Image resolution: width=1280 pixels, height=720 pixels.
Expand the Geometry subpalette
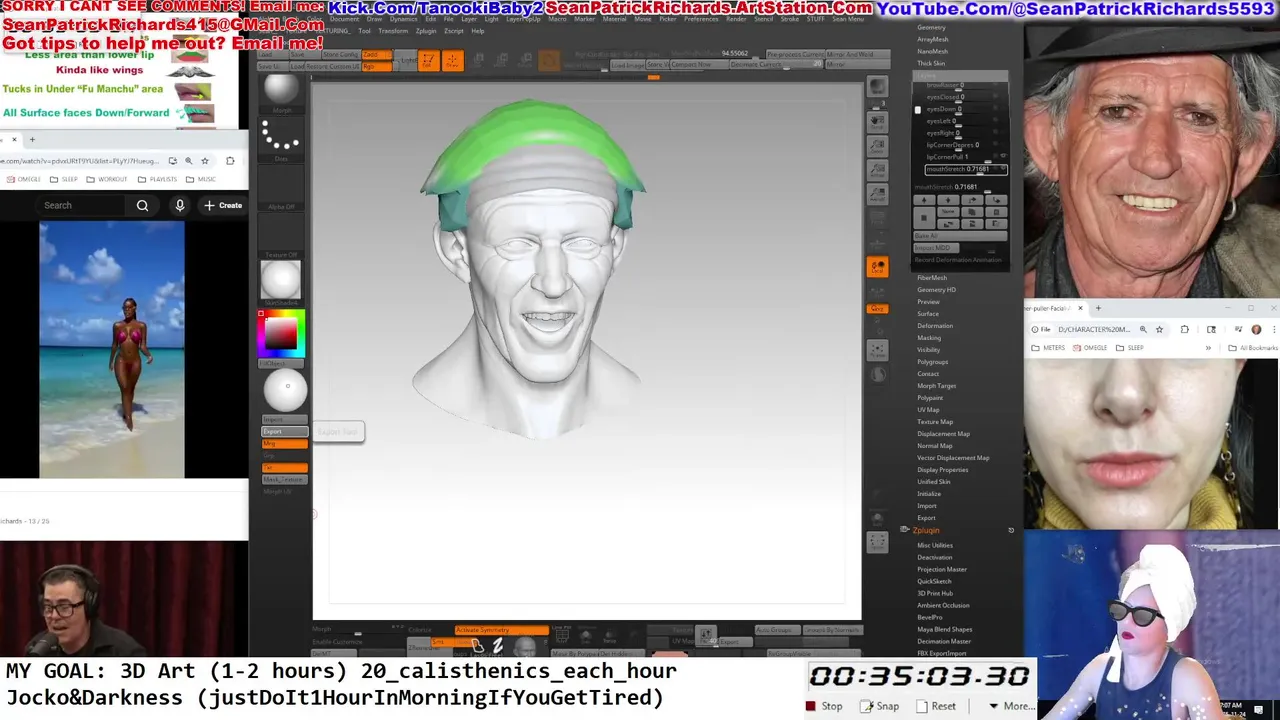pyautogui.click(x=931, y=27)
